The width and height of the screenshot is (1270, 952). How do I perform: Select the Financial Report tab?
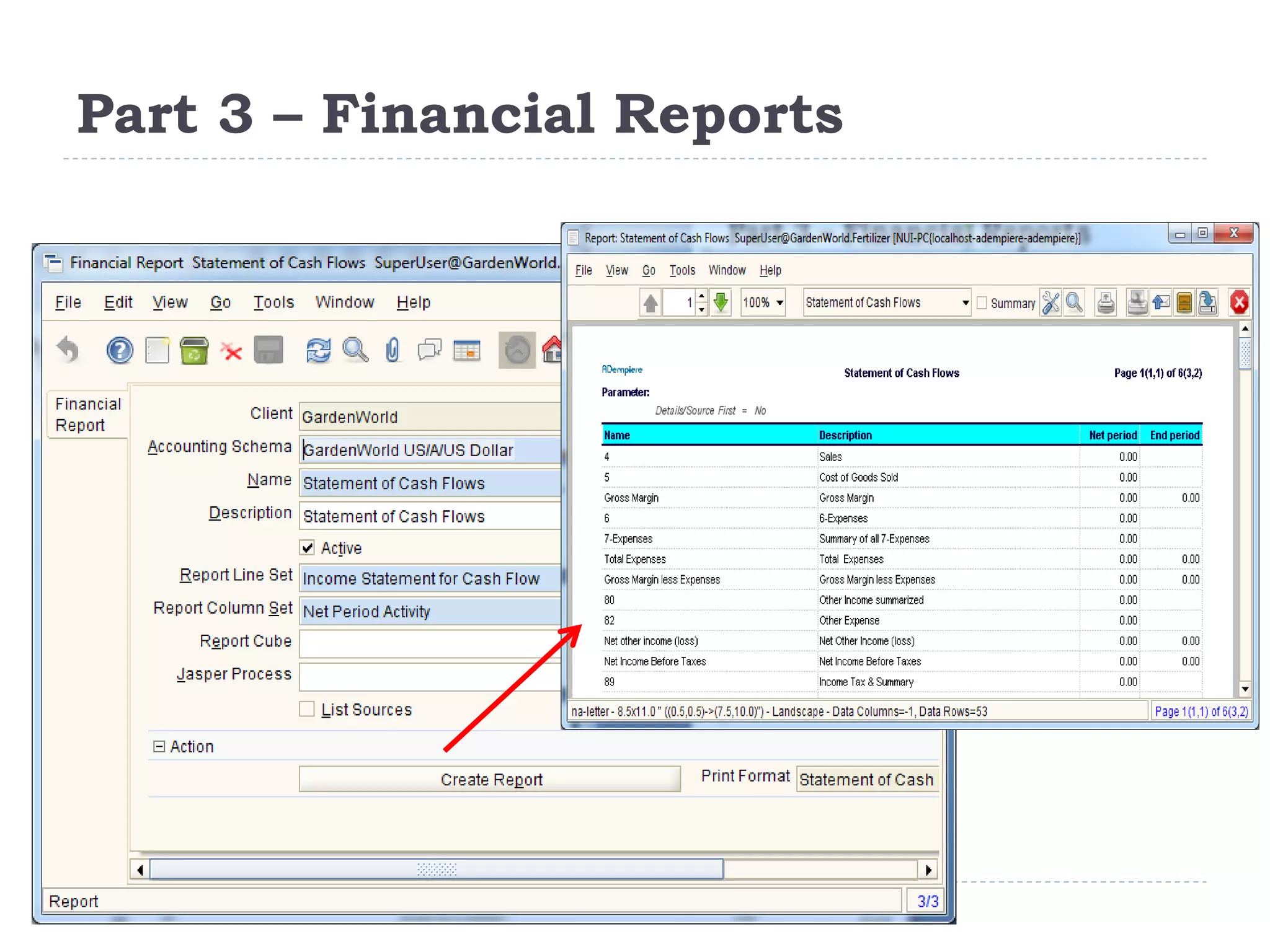[88, 415]
